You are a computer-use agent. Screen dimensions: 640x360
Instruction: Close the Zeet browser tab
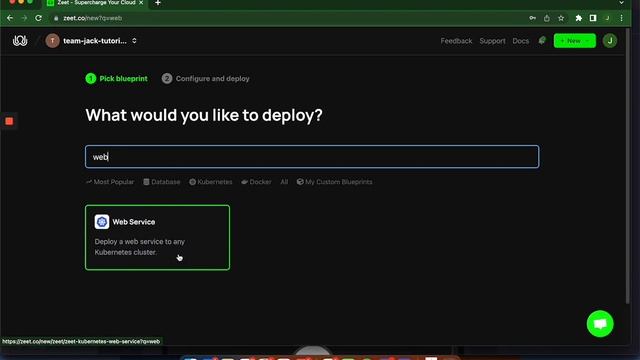[141, 3]
